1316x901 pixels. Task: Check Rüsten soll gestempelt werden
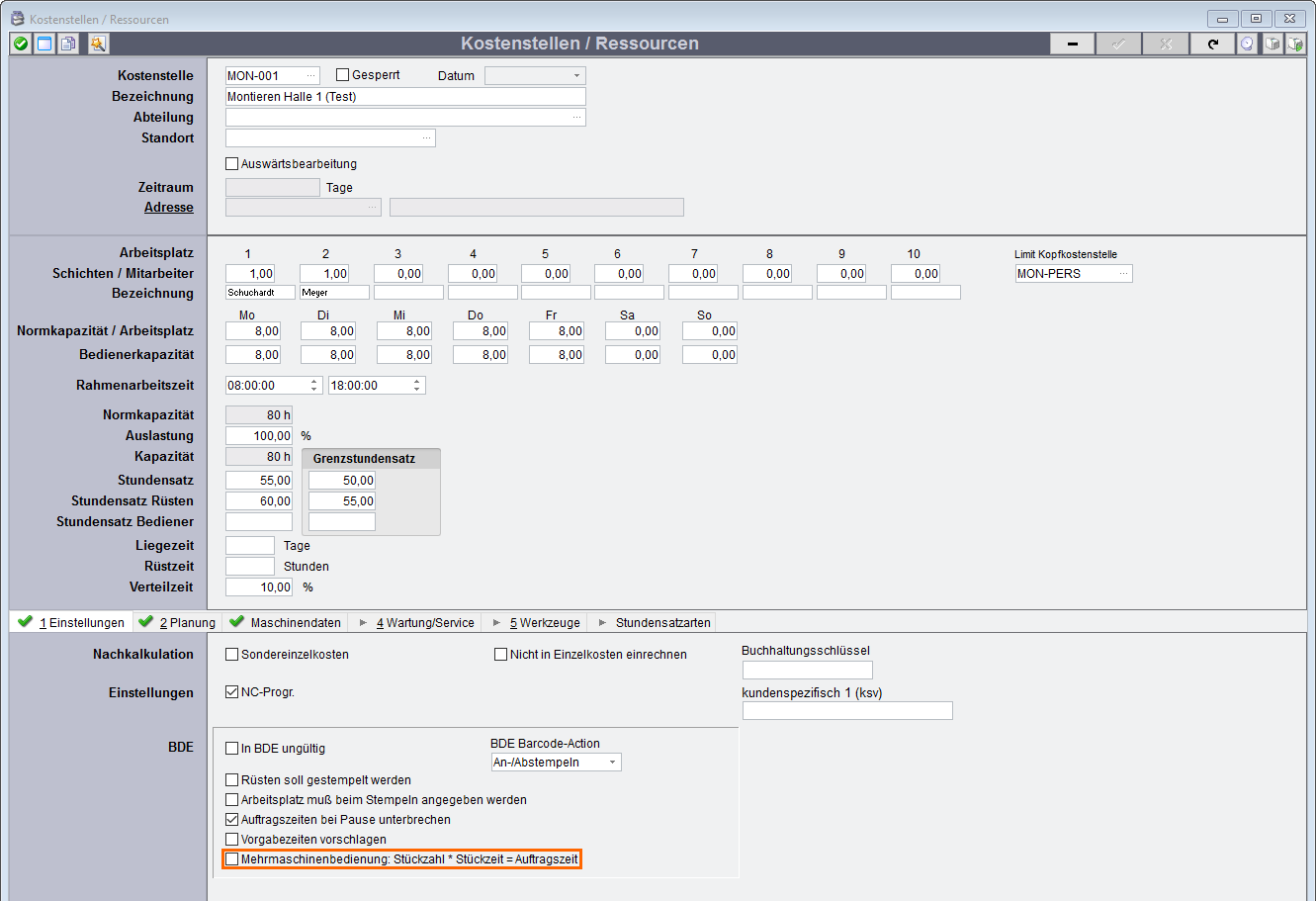tap(232, 780)
